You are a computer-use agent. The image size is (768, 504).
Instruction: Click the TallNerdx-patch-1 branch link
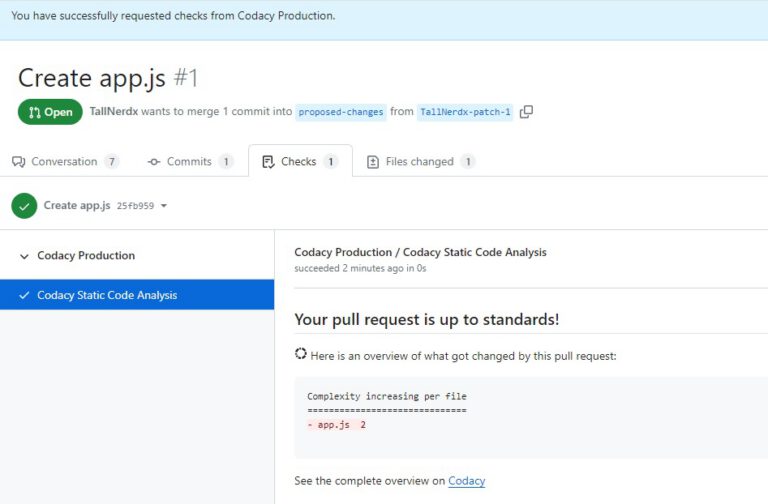465,112
